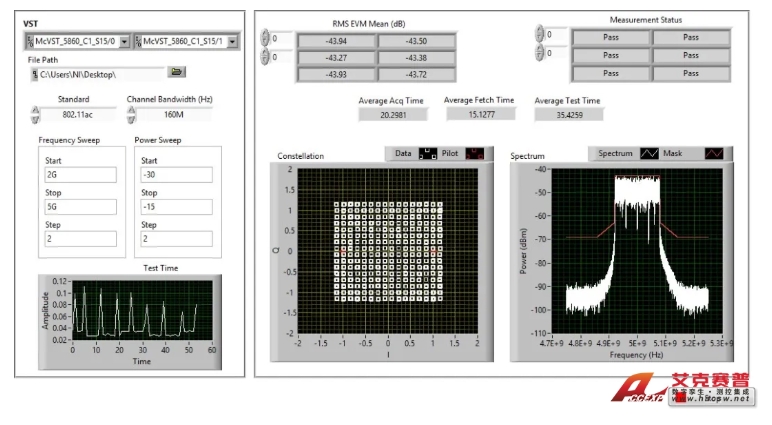The image size is (772, 425).
Task: Adjust the top RMS EVM Mean index spinner
Action: pos(265,40)
